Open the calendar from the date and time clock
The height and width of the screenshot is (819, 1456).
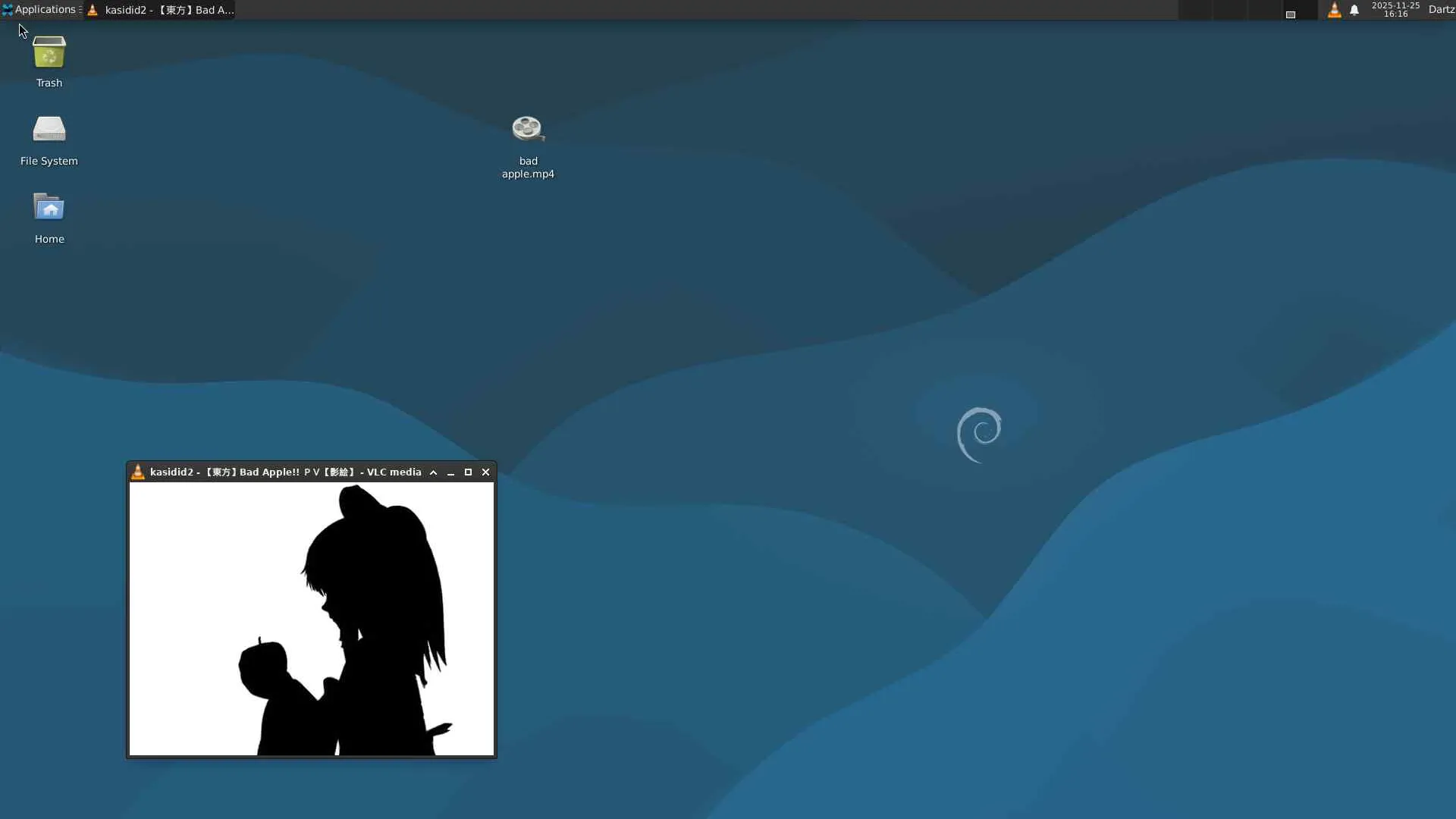[x=1395, y=10]
